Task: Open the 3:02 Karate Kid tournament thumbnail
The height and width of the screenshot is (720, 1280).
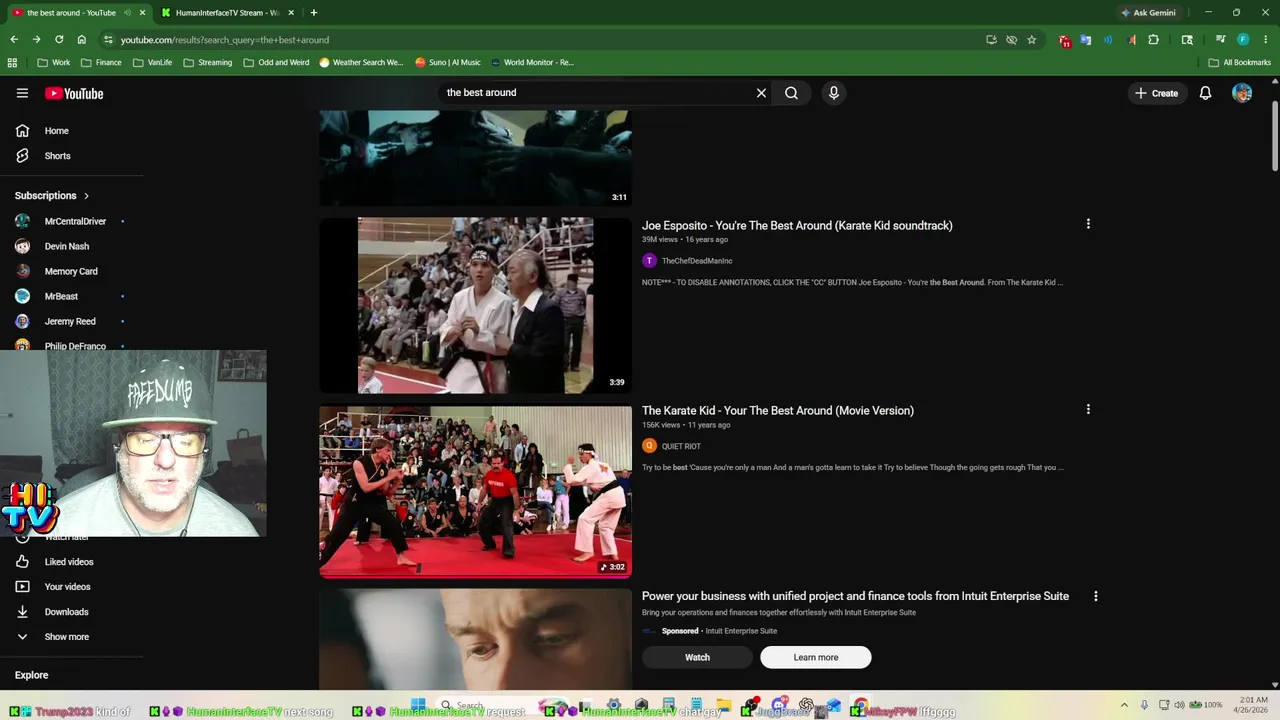Action: [475, 491]
